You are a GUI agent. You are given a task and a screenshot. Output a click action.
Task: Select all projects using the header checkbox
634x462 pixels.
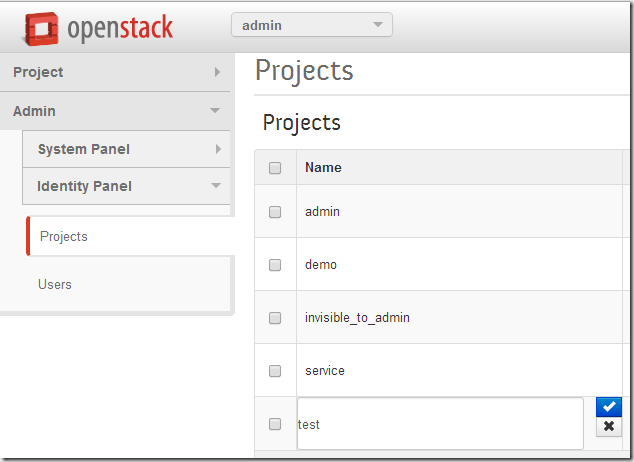[275, 168]
